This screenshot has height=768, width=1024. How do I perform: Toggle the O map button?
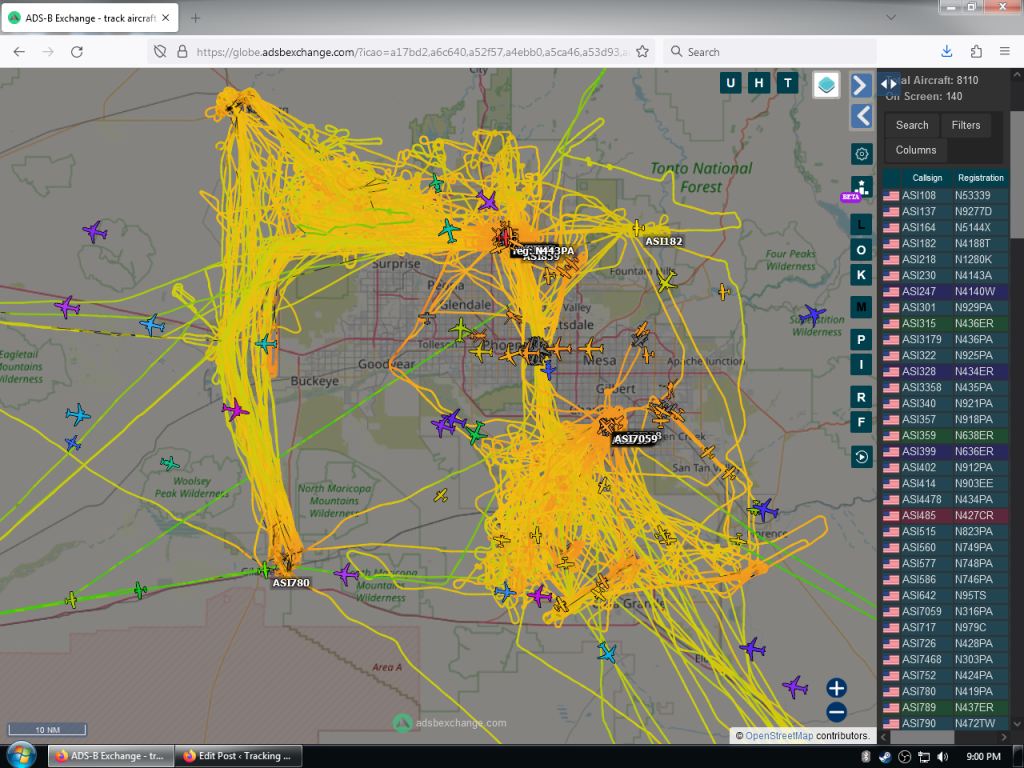click(861, 250)
